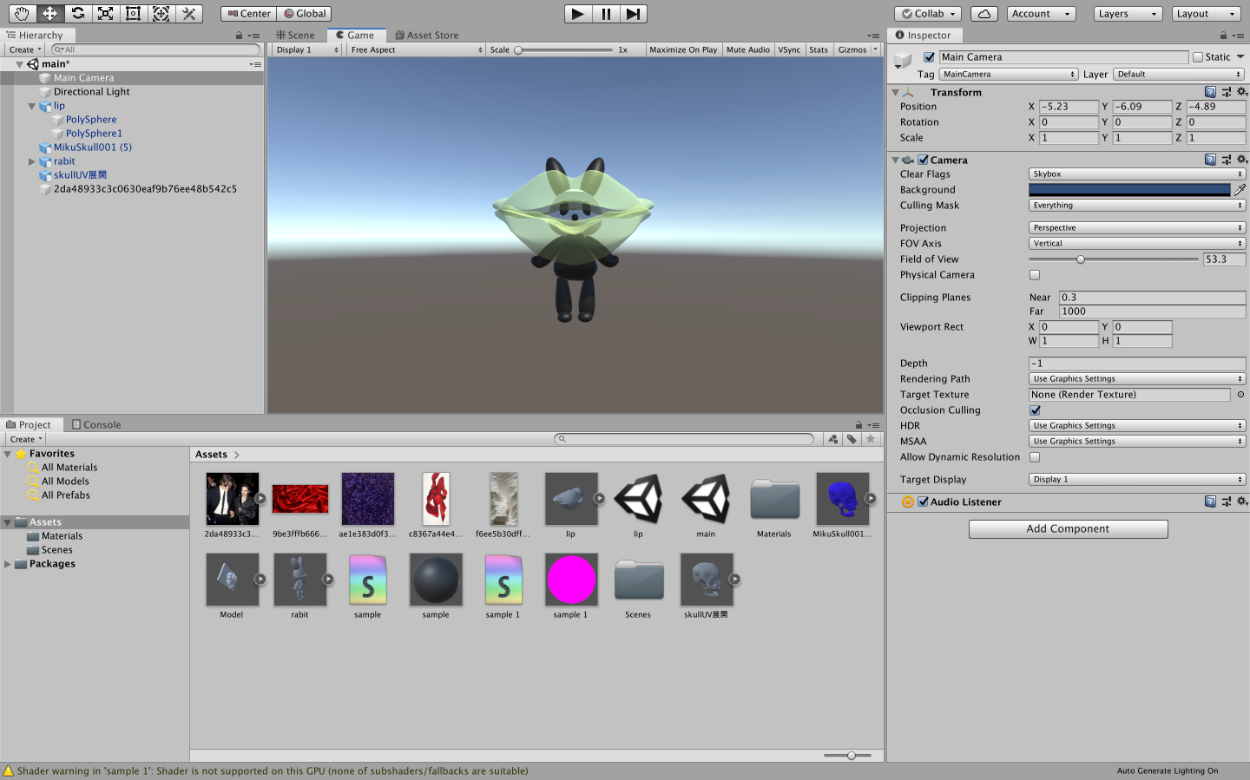Click the Pause button
Screen dimensions: 1250x780
605,14
